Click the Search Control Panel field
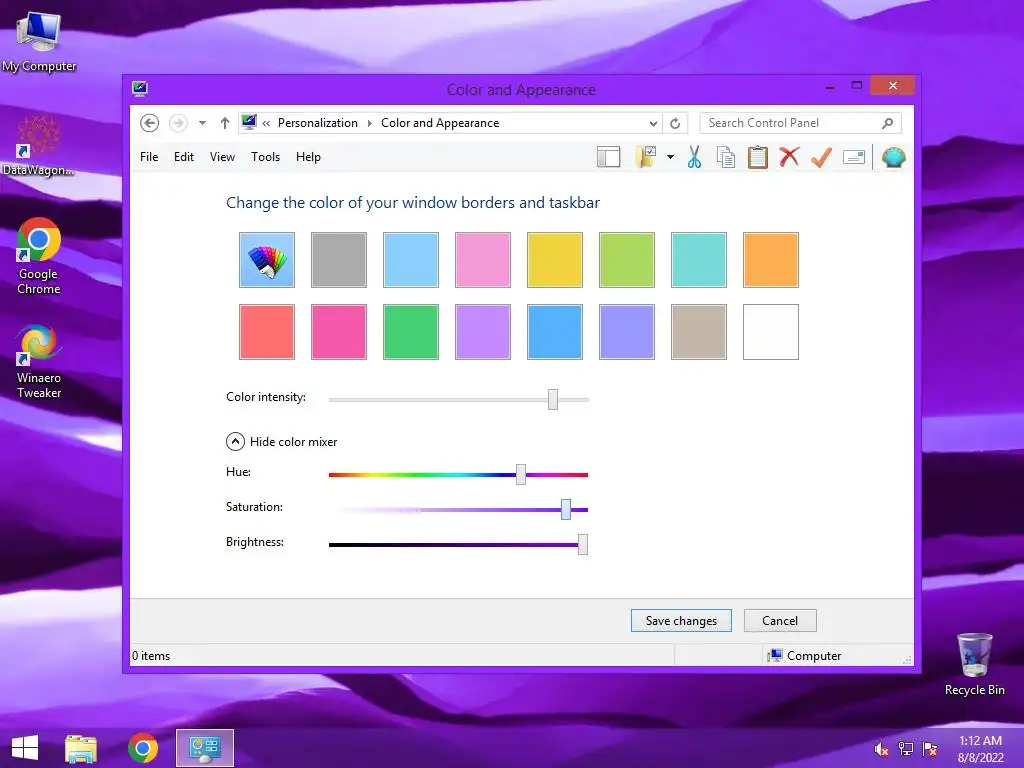Image resolution: width=1024 pixels, height=768 pixels. pos(801,123)
